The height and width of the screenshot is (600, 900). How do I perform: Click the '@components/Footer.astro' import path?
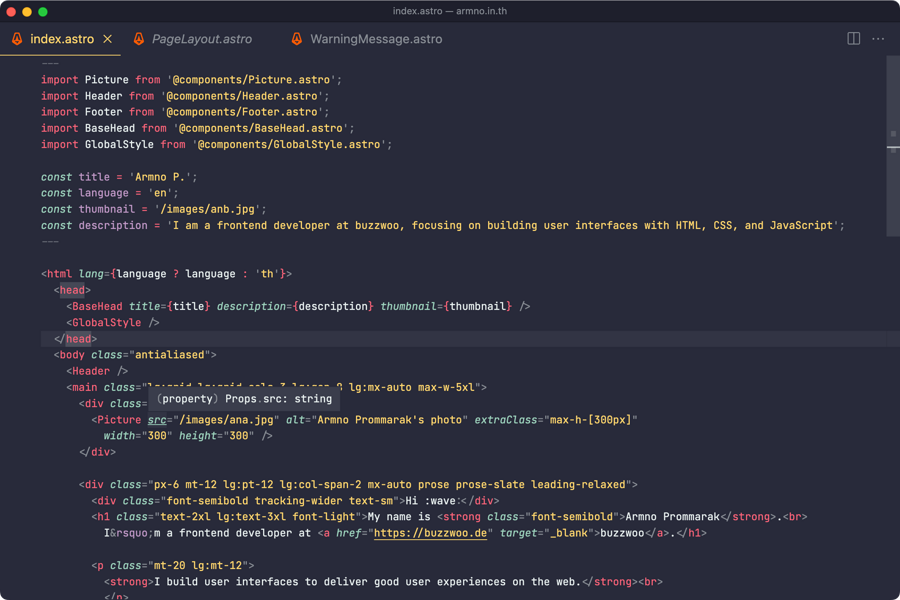245,112
